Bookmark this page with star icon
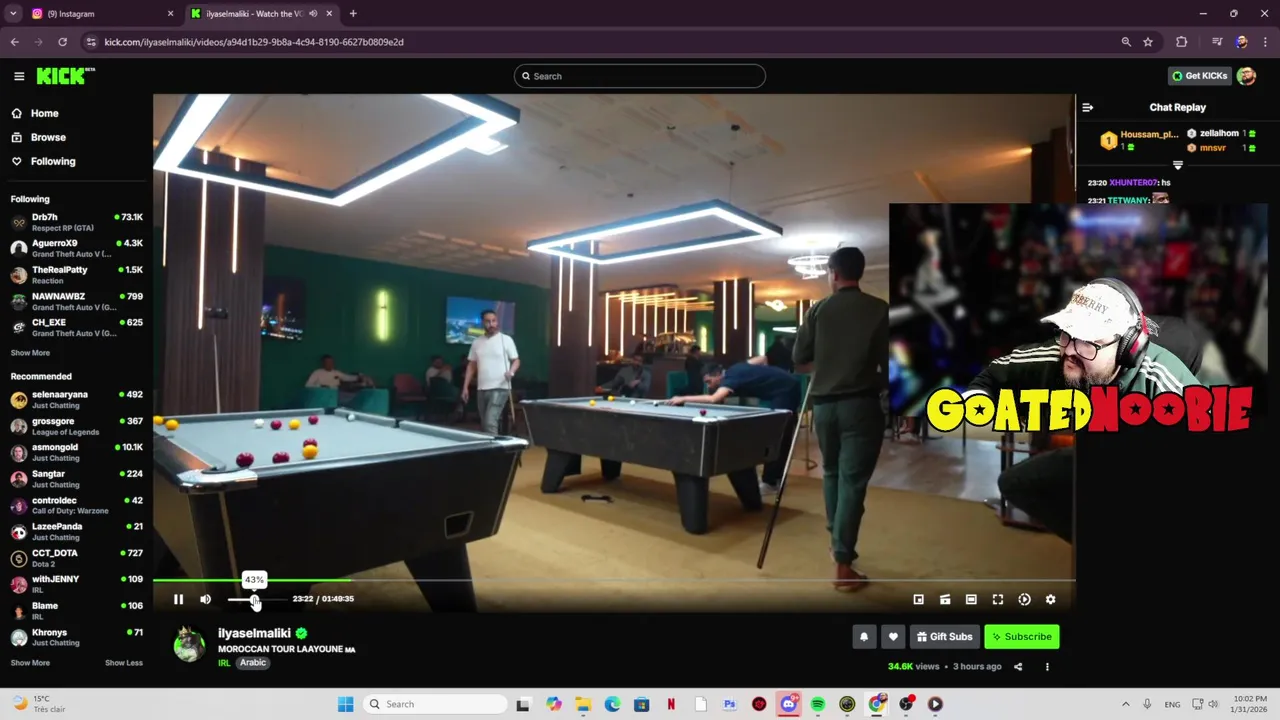Image resolution: width=1280 pixels, height=720 pixels. pyautogui.click(x=1148, y=42)
